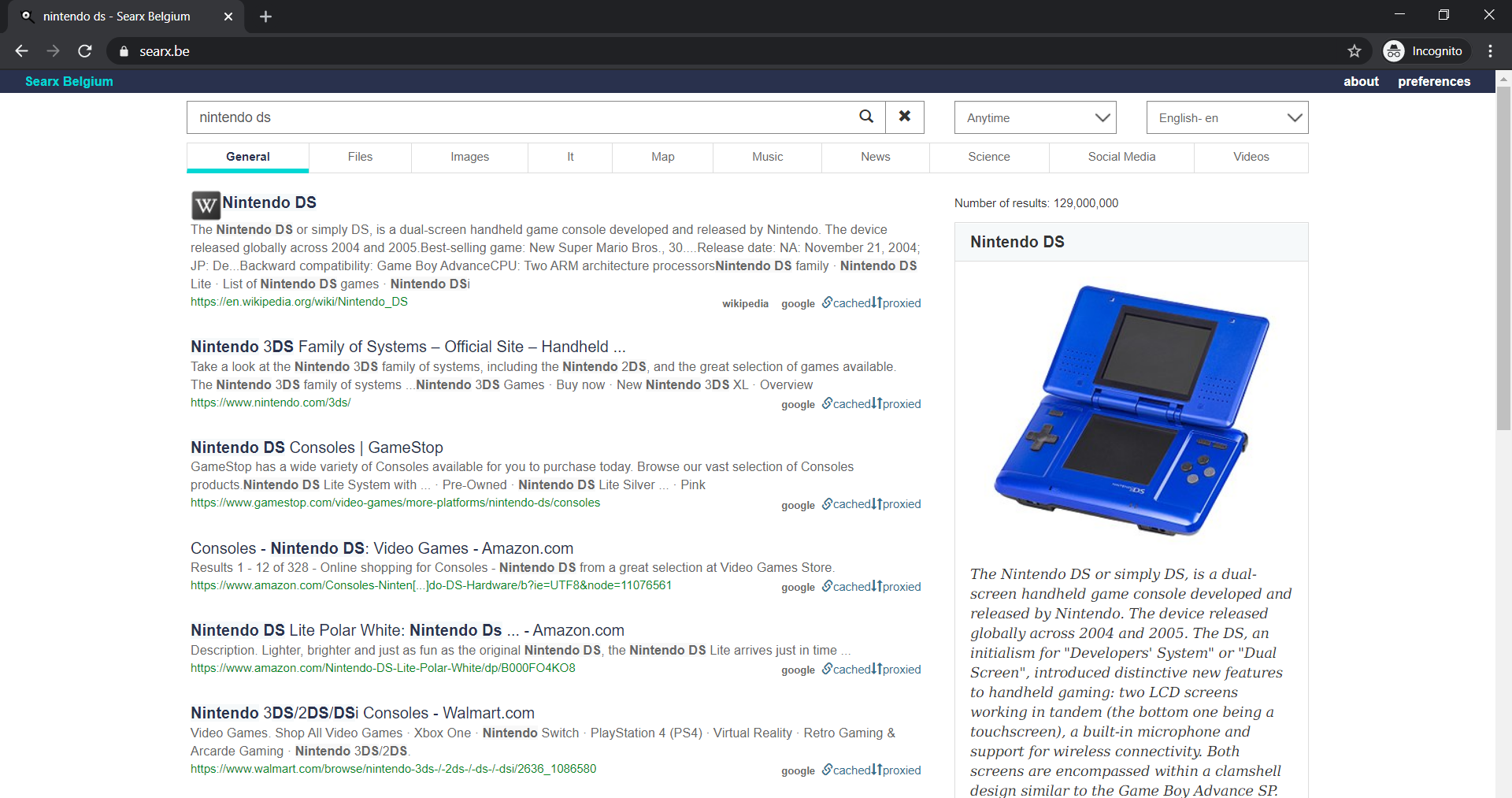Image resolution: width=1512 pixels, height=798 pixels.
Task: Click the walmart.com nintendo-3ds browse URL
Action: point(393,769)
